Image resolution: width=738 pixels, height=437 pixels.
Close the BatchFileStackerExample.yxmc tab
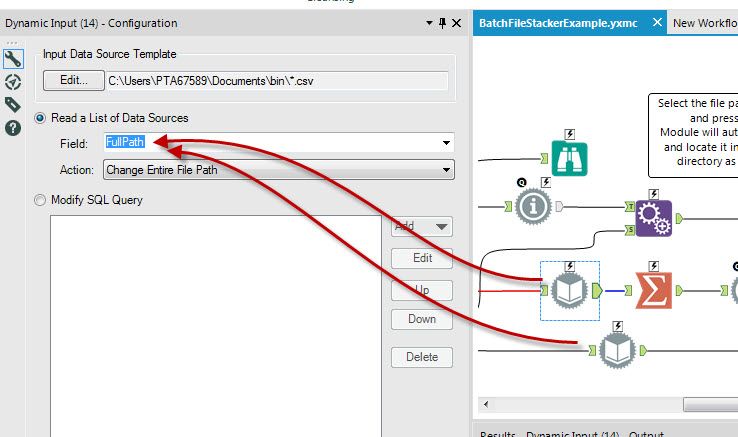tap(657, 22)
